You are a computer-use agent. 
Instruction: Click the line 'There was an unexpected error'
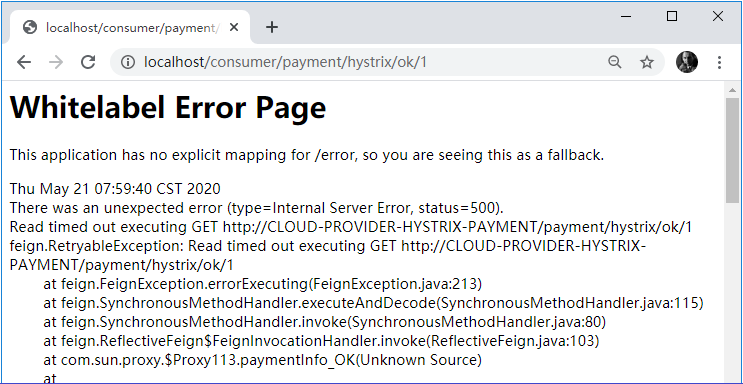tap(256, 208)
